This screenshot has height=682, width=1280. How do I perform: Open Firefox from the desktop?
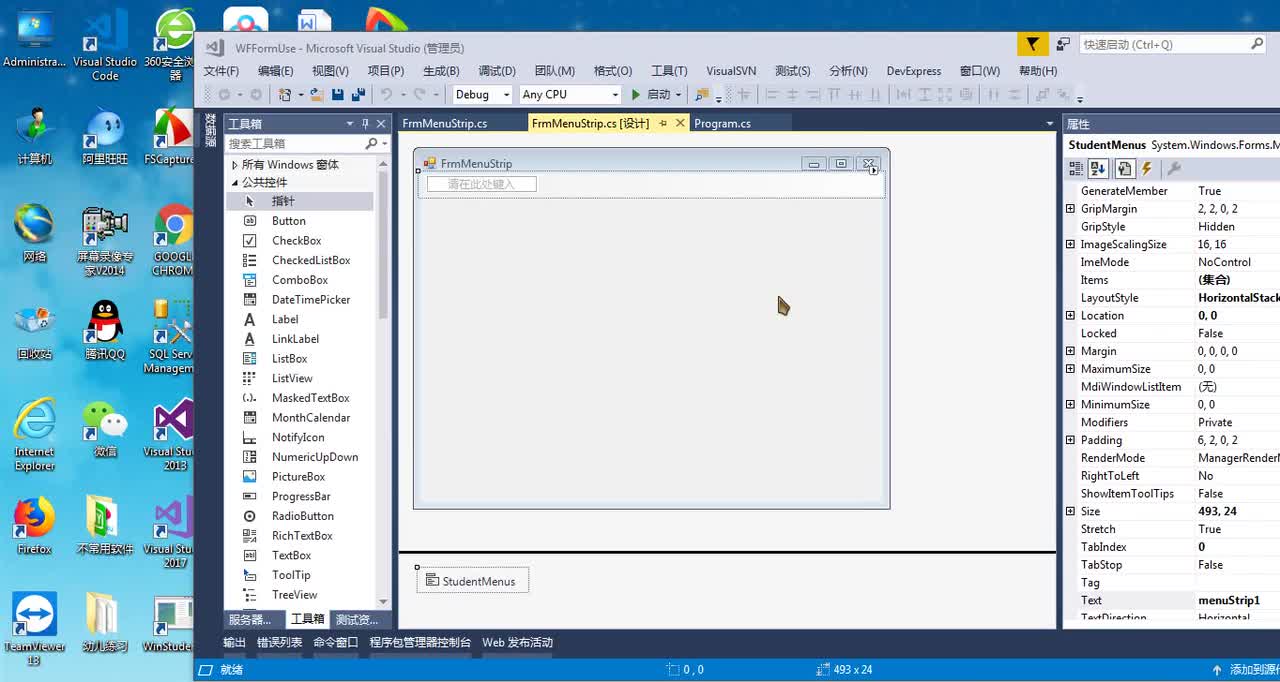pyautogui.click(x=34, y=527)
